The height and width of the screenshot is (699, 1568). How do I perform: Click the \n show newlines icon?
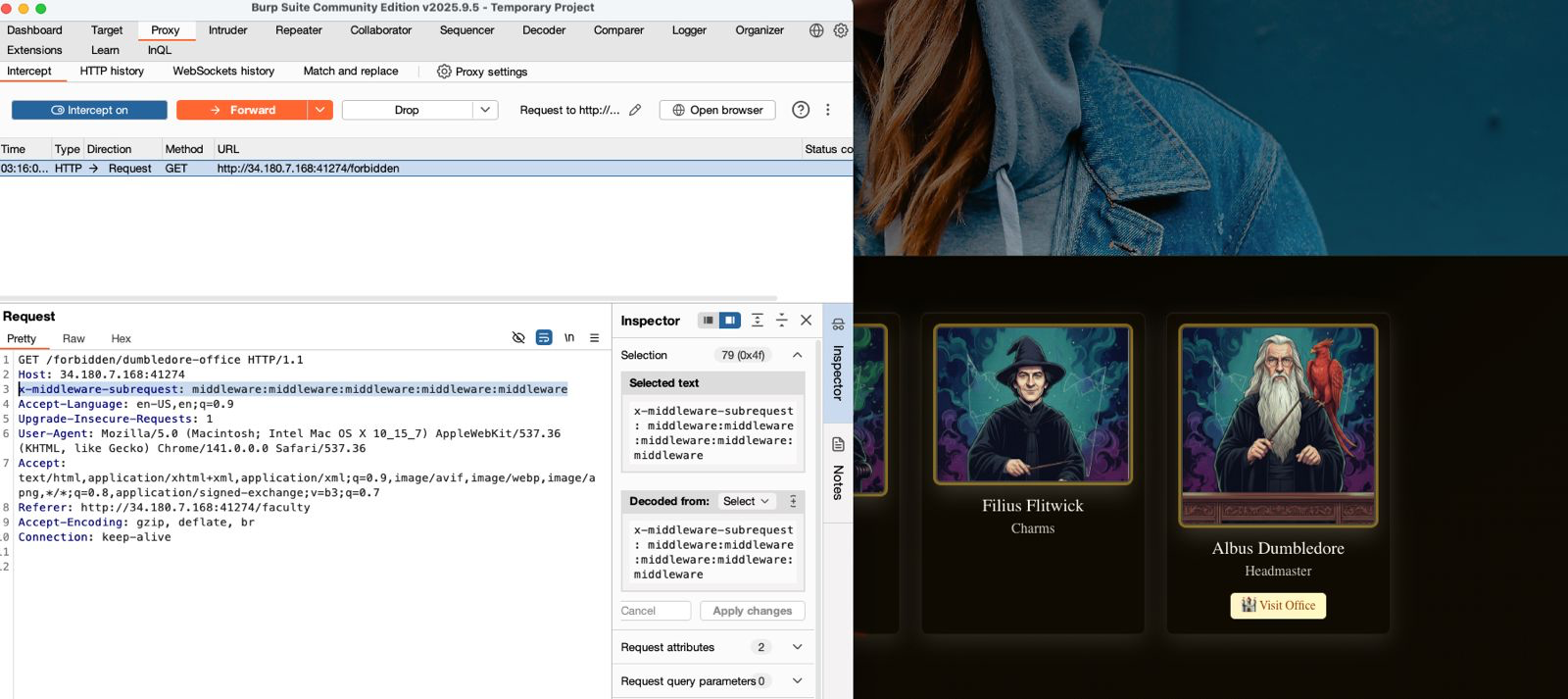(x=569, y=337)
